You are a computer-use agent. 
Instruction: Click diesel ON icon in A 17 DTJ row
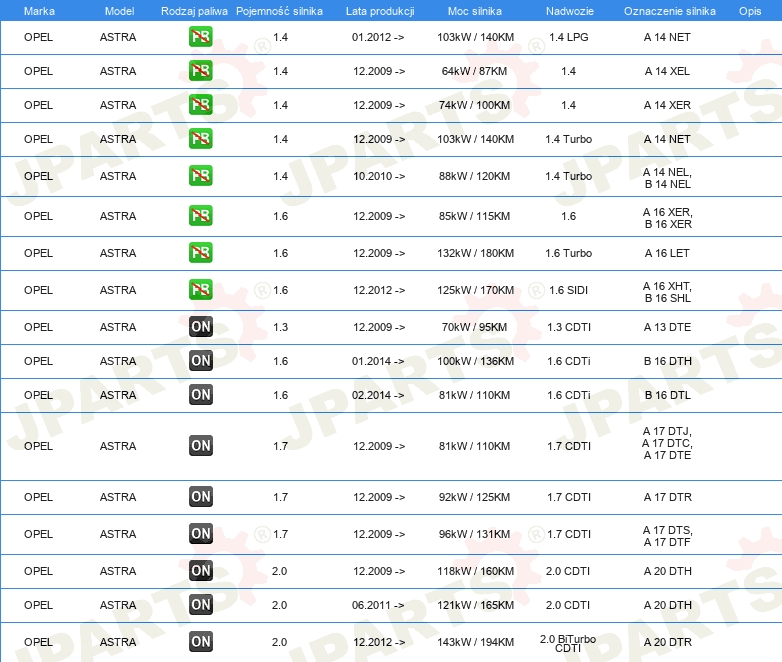[201, 445]
